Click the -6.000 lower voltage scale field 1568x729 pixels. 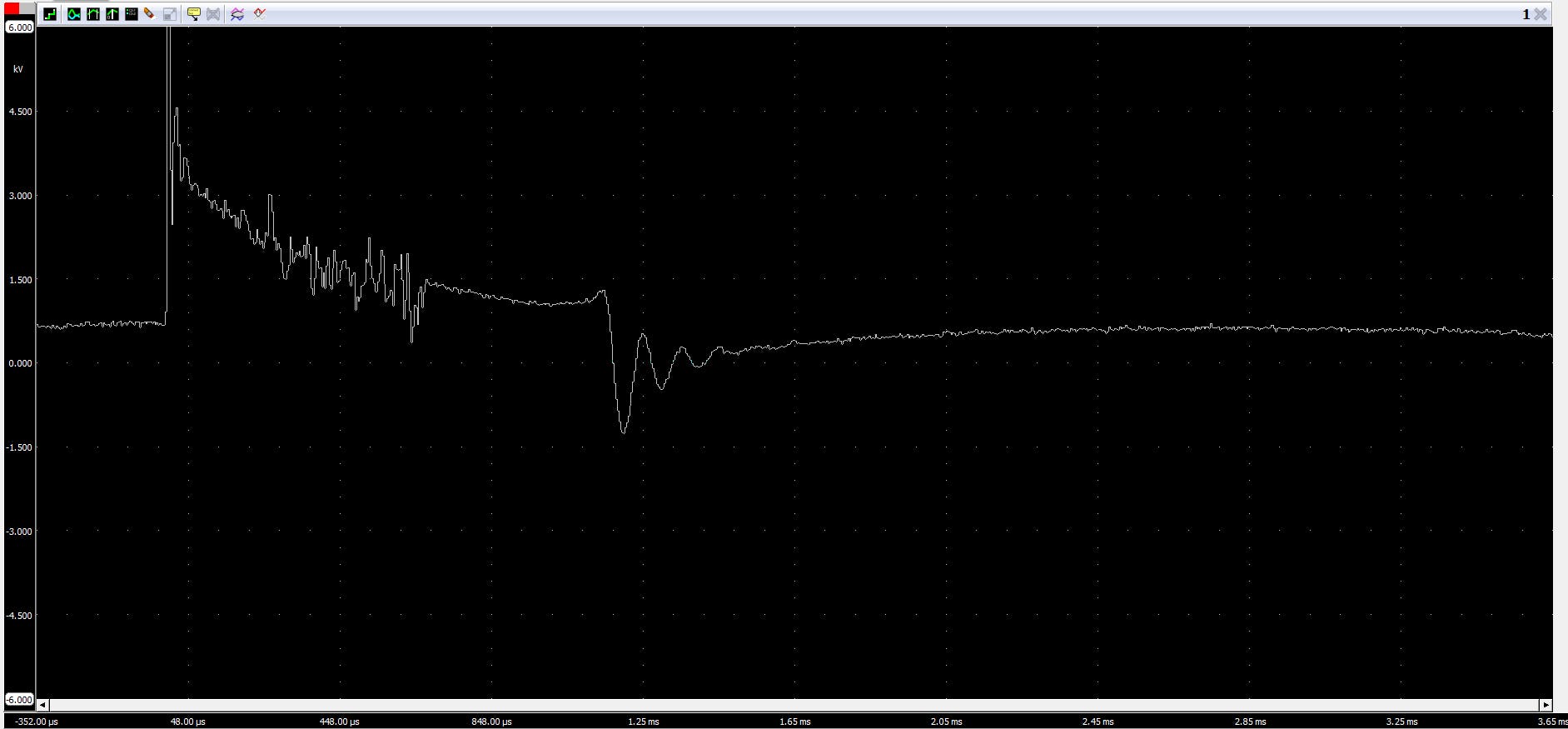coord(19,700)
